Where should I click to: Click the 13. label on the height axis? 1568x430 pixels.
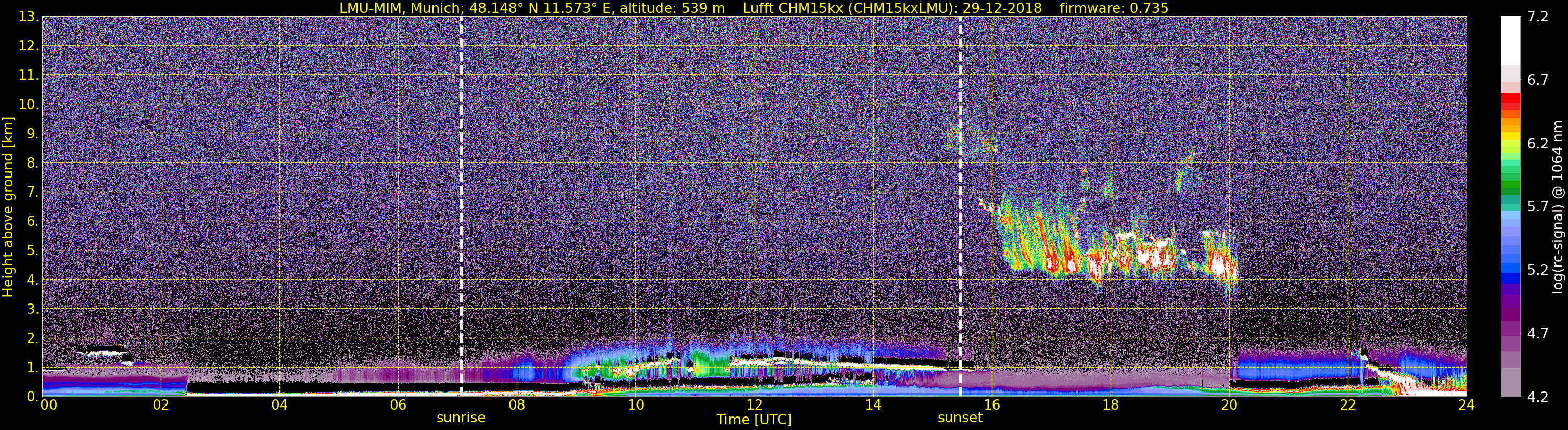click(x=29, y=17)
